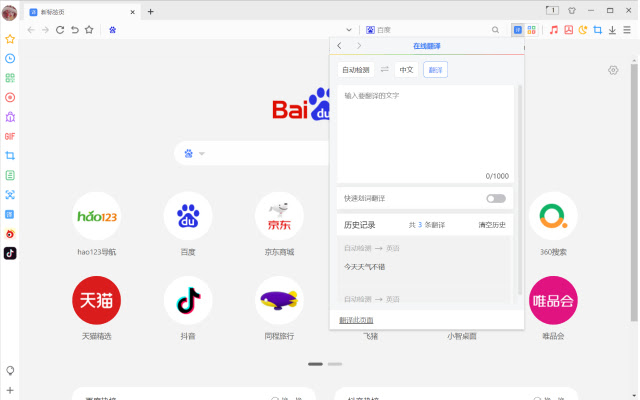The height and width of the screenshot is (400, 640).
Task: Open a new tab with plus button
Action: coord(151,12)
